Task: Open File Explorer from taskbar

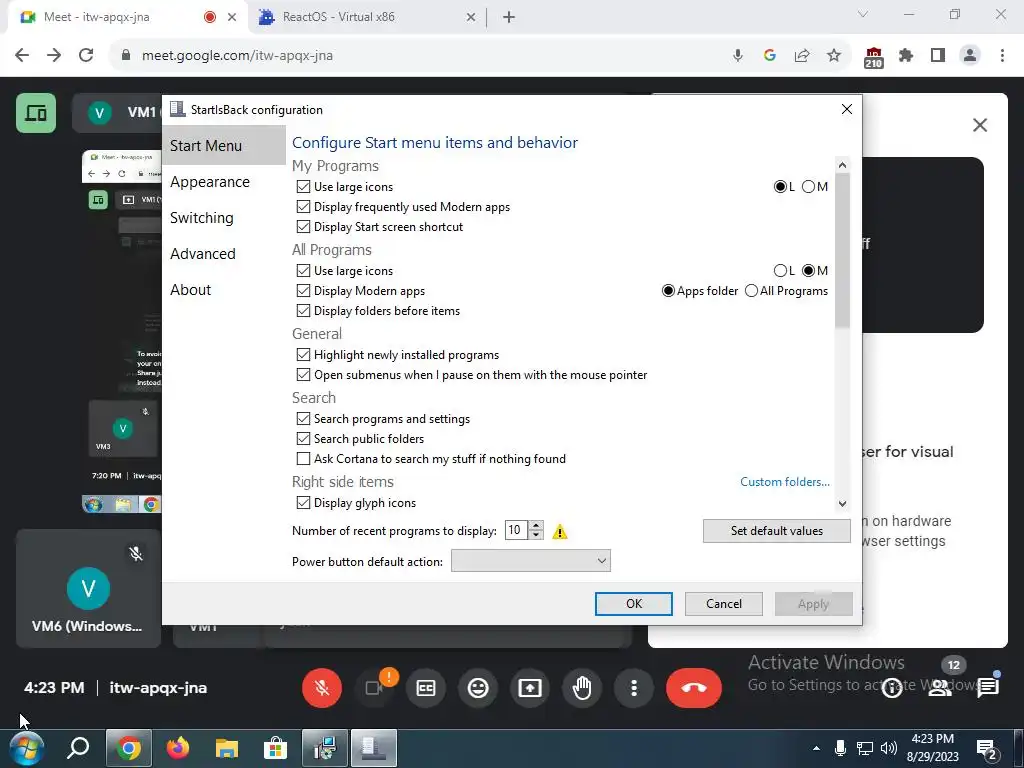Action: (x=227, y=748)
